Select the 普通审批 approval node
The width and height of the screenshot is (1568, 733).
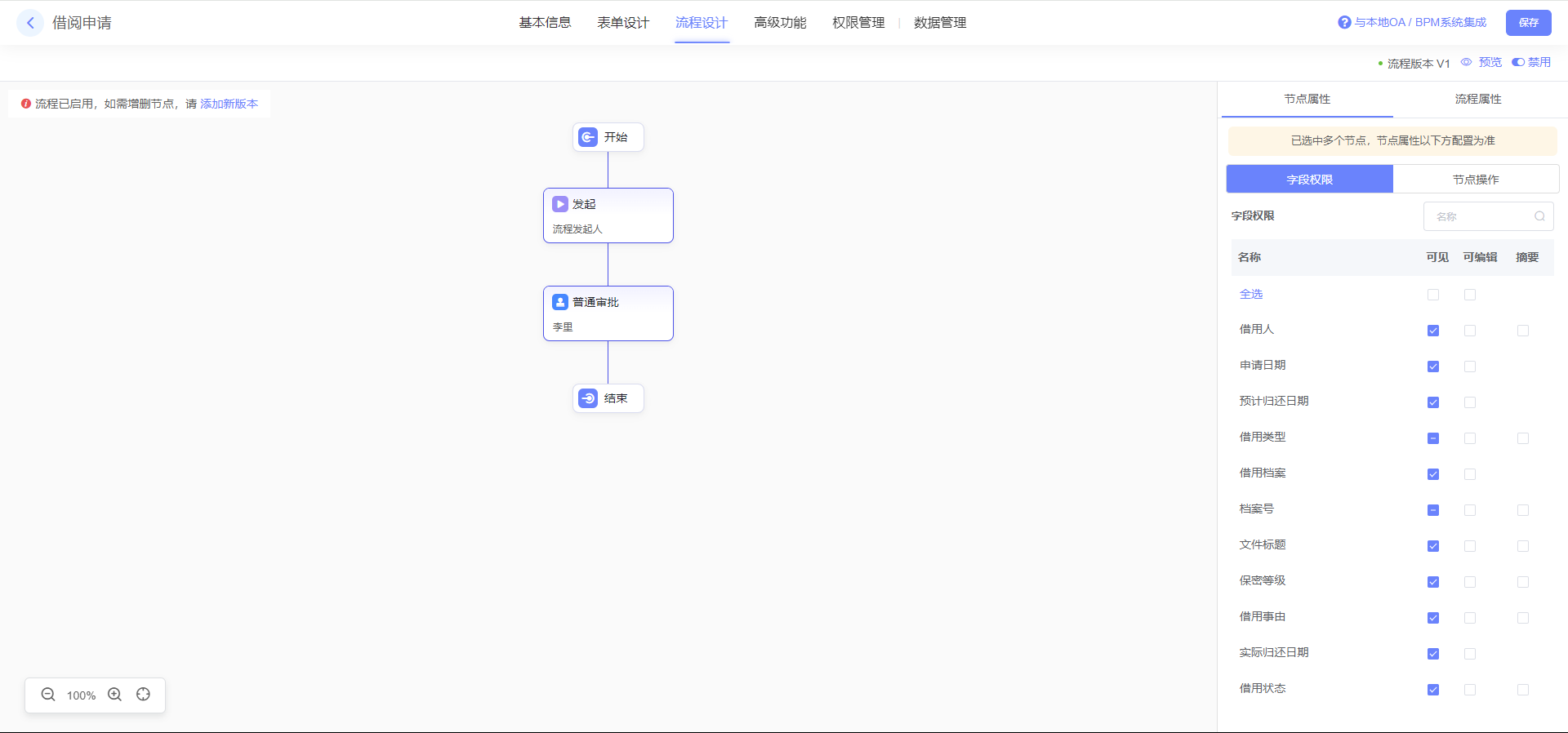[608, 313]
